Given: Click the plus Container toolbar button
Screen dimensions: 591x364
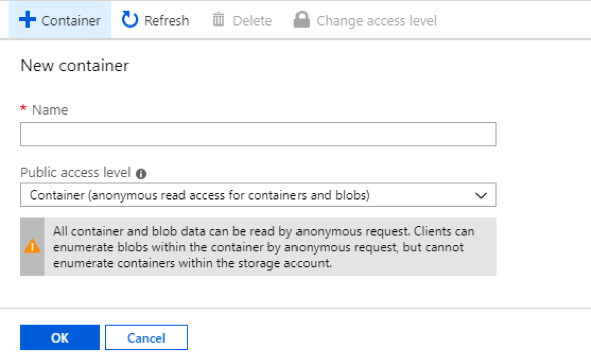Looking at the screenshot, I should [60, 20].
